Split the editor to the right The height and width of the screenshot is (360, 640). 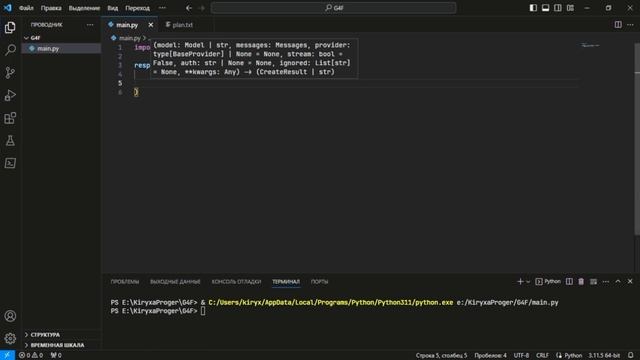click(618, 25)
